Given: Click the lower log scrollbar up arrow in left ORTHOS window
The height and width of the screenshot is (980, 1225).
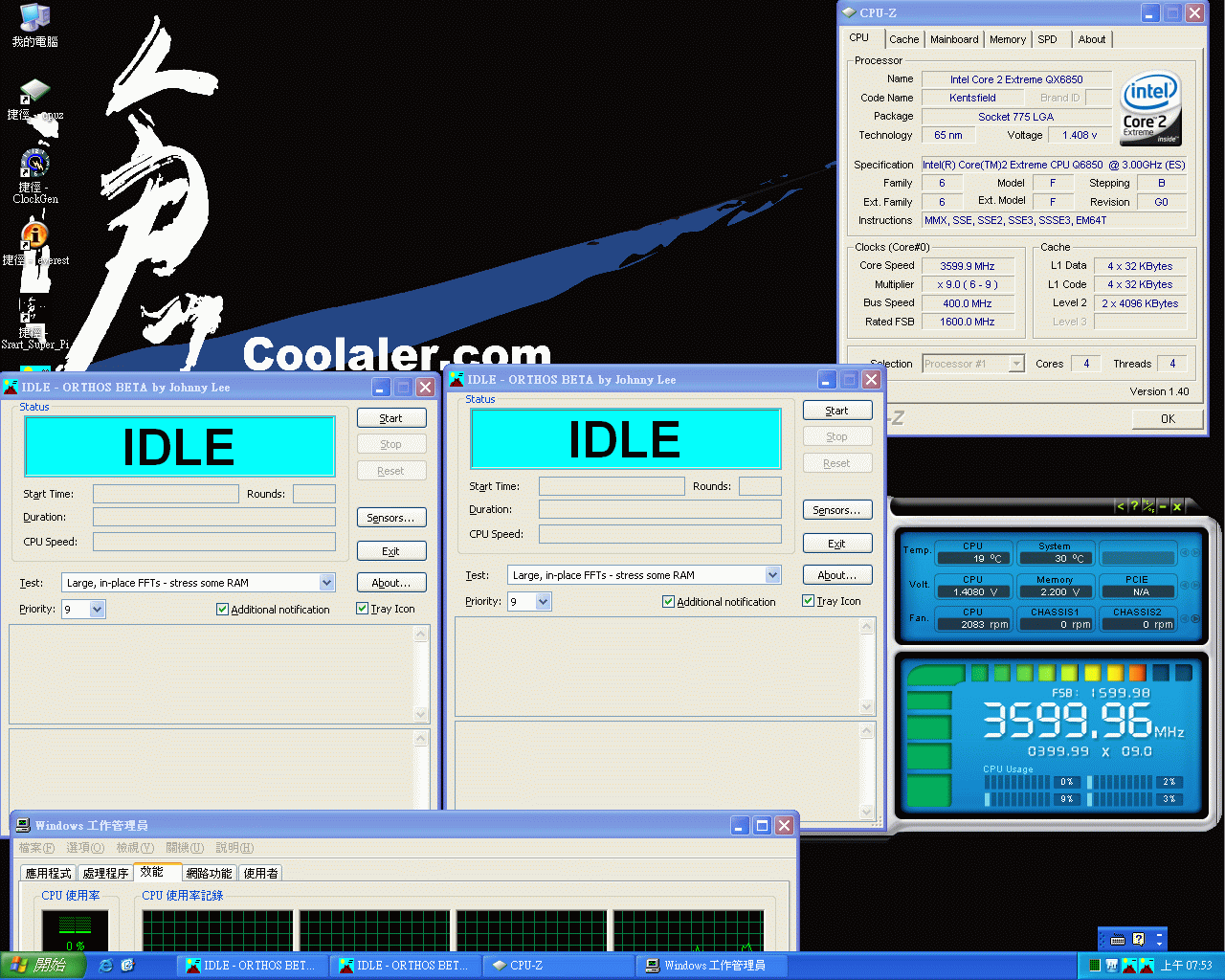Looking at the screenshot, I should point(420,739).
